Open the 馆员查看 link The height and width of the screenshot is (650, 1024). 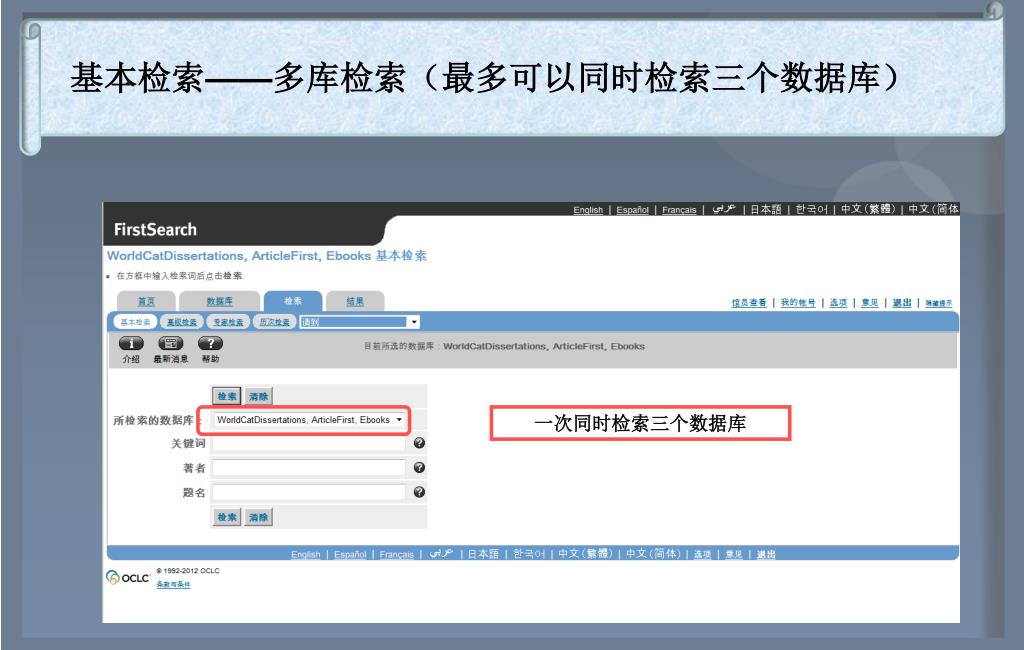coord(749,302)
